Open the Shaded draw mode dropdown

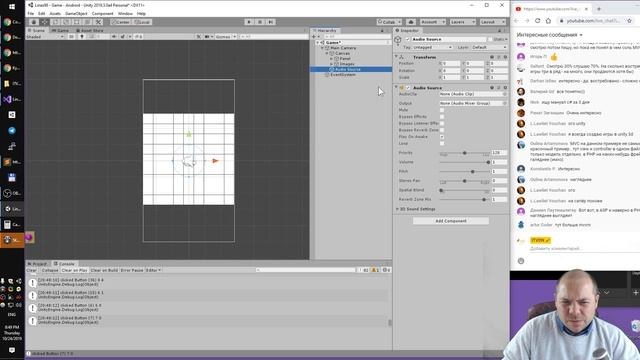tap(45, 37)
